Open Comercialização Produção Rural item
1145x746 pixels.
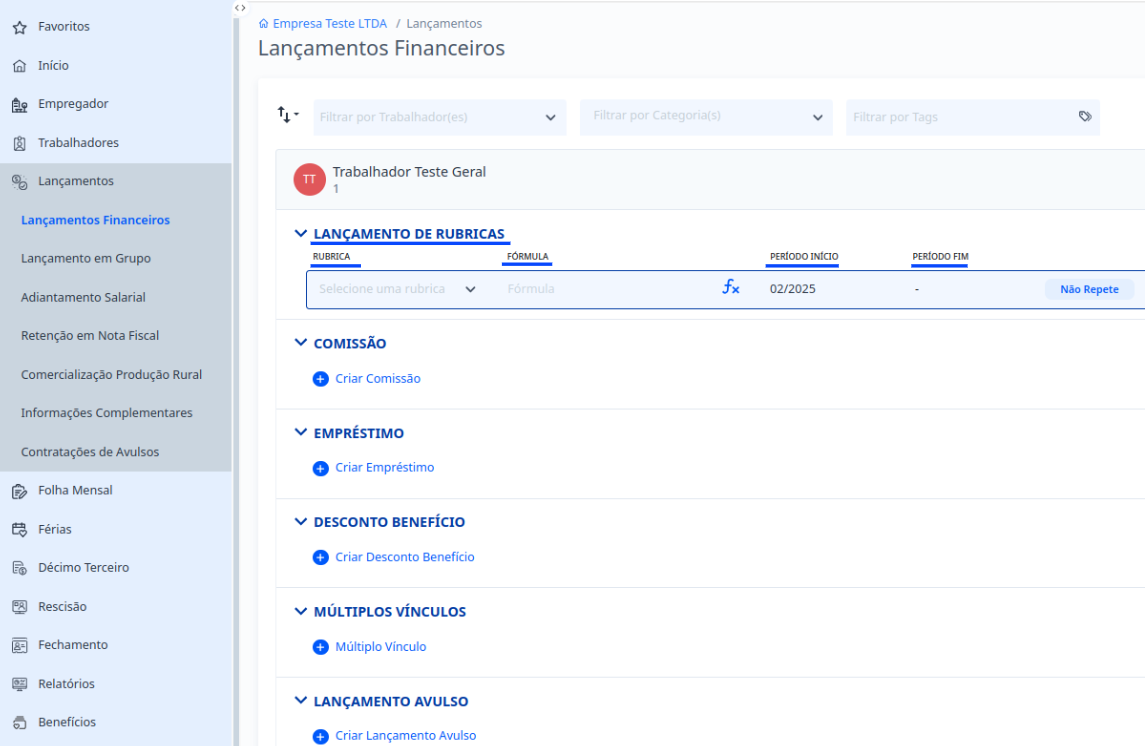click(x=112, y=374)
